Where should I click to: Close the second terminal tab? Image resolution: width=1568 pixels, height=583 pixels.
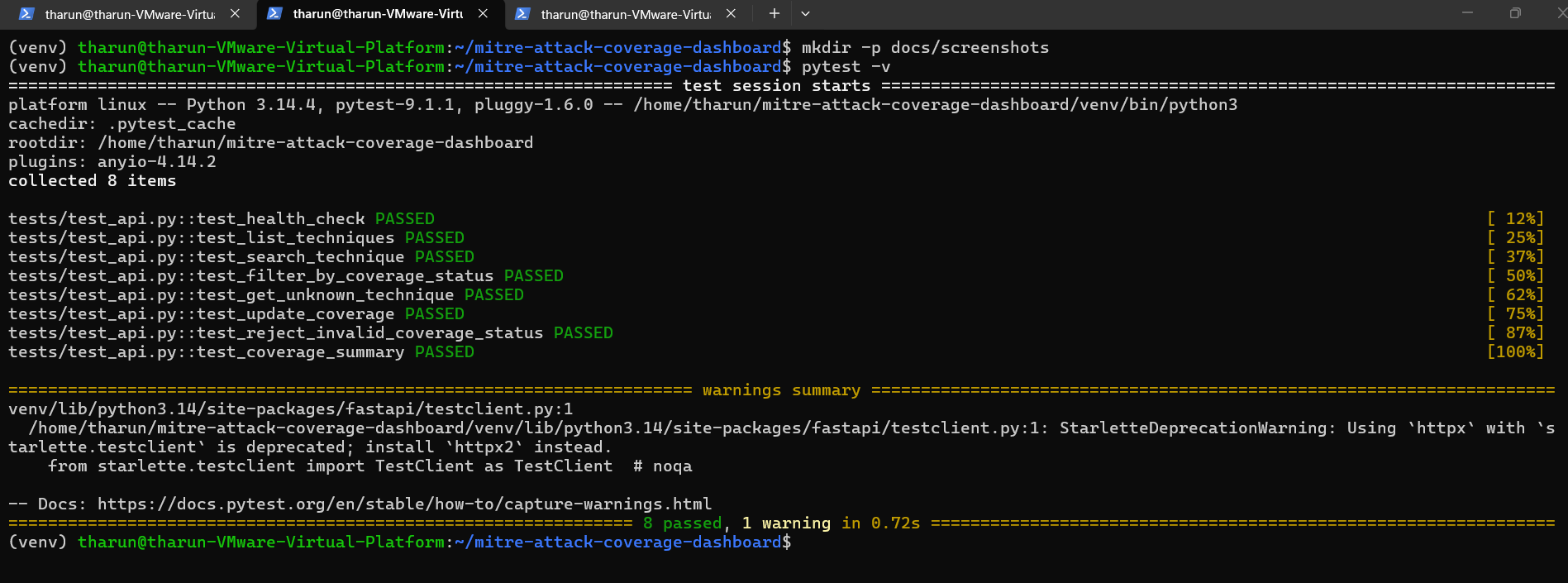(x=483, y=14)
